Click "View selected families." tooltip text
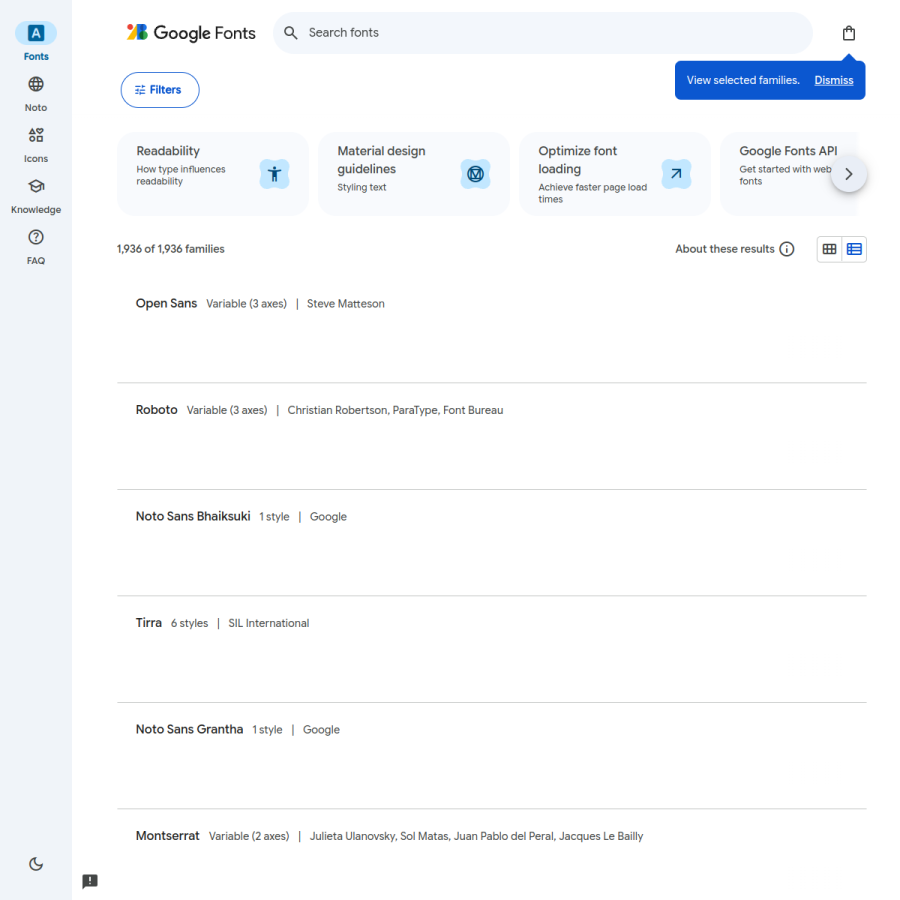Viewport: 900px width, 900px height. [x=743, y=80]
